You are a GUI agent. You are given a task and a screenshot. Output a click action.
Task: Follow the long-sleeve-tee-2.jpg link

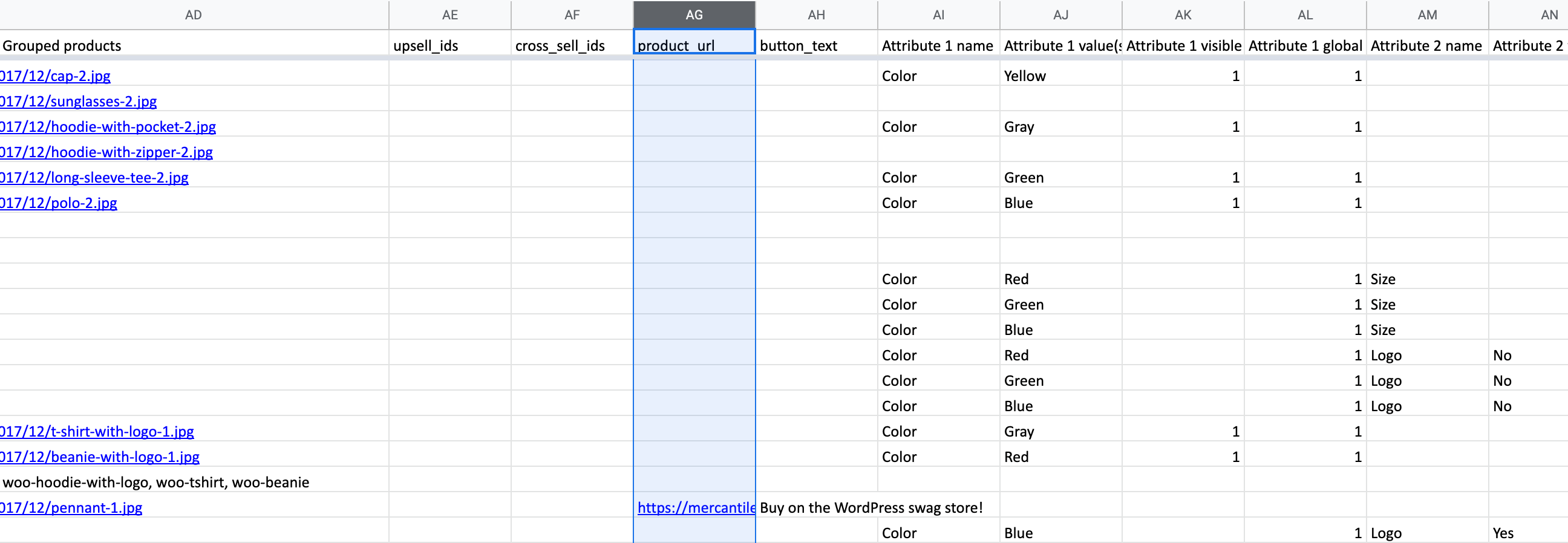coord(95,178)
